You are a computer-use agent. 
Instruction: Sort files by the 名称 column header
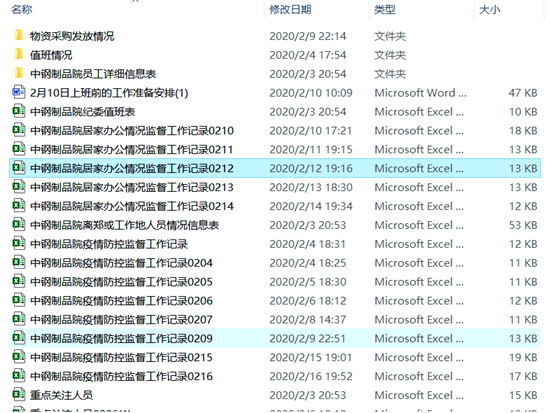pos(22,9)
